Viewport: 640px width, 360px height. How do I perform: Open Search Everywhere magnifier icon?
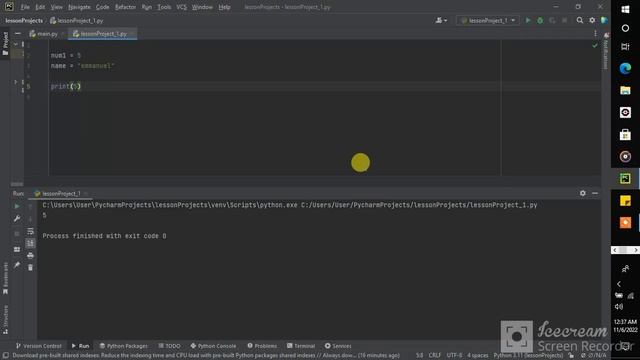tap(580, 20)
